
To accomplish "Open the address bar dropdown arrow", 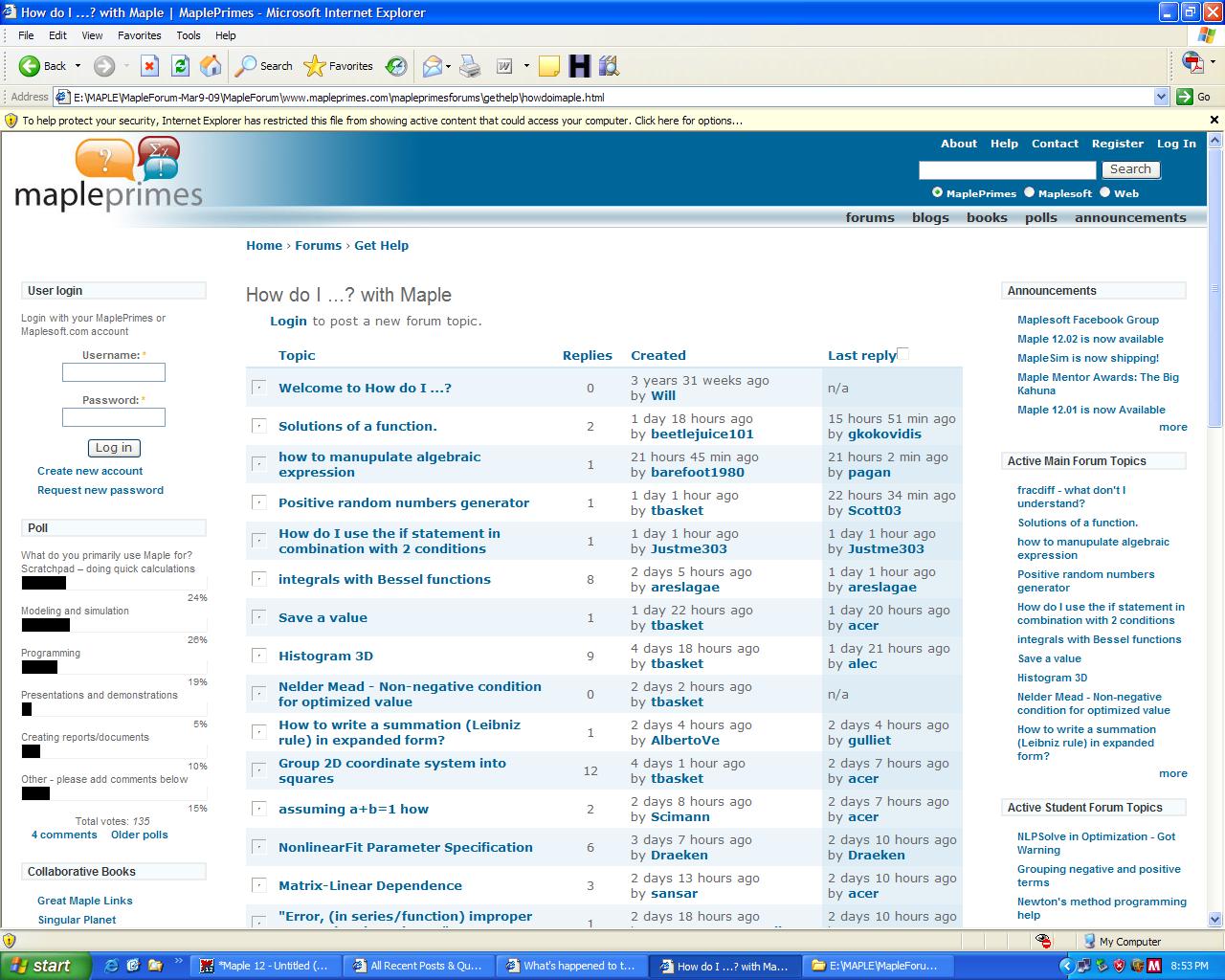I will pyautogui.click(x=1161, y=97).
